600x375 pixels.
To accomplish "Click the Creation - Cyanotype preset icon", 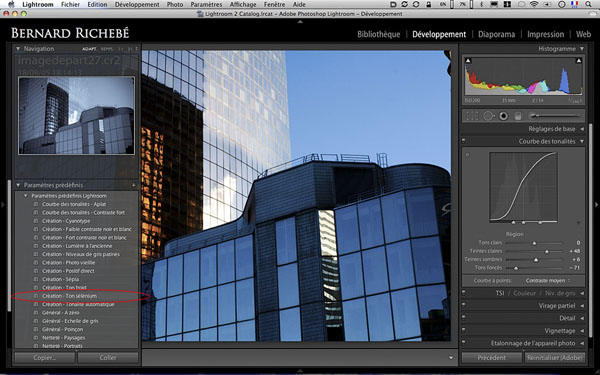I will pos(36,221).
